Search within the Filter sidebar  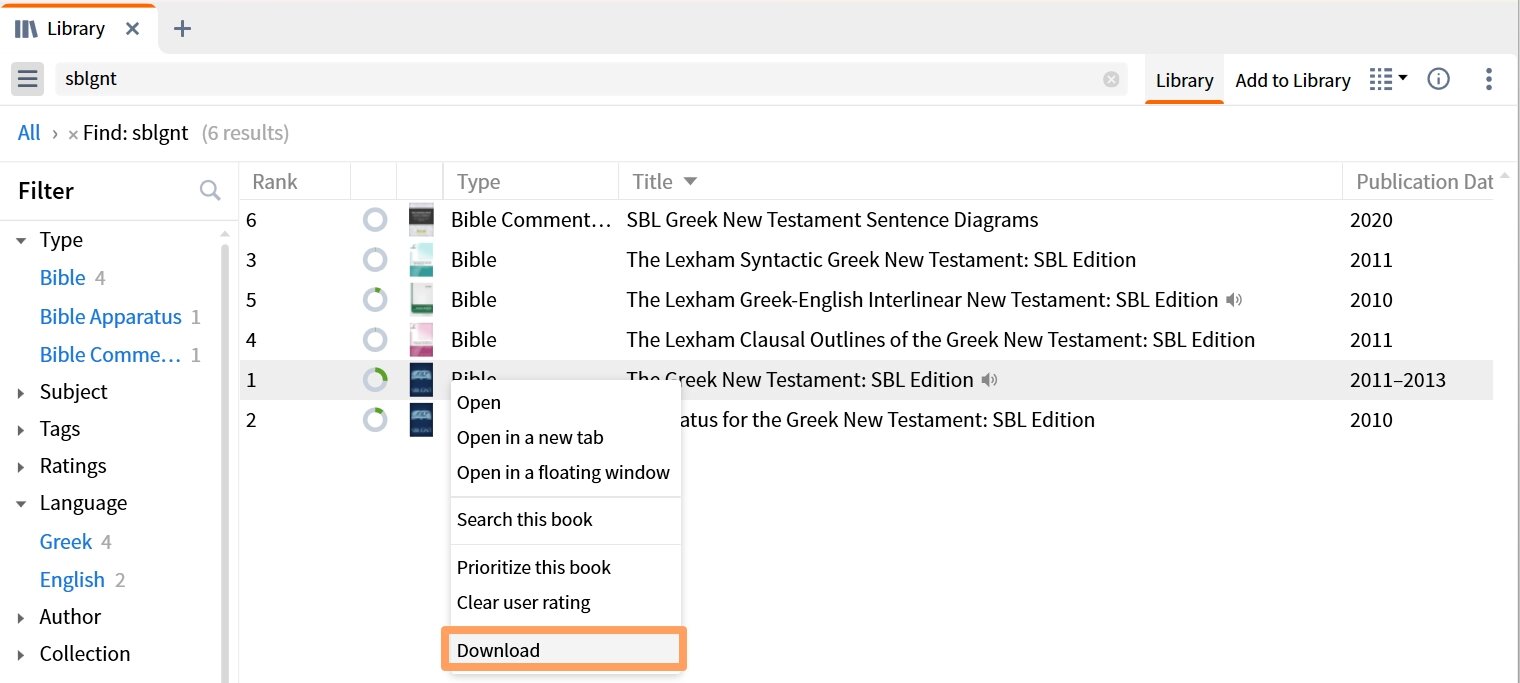click(209, 190)
